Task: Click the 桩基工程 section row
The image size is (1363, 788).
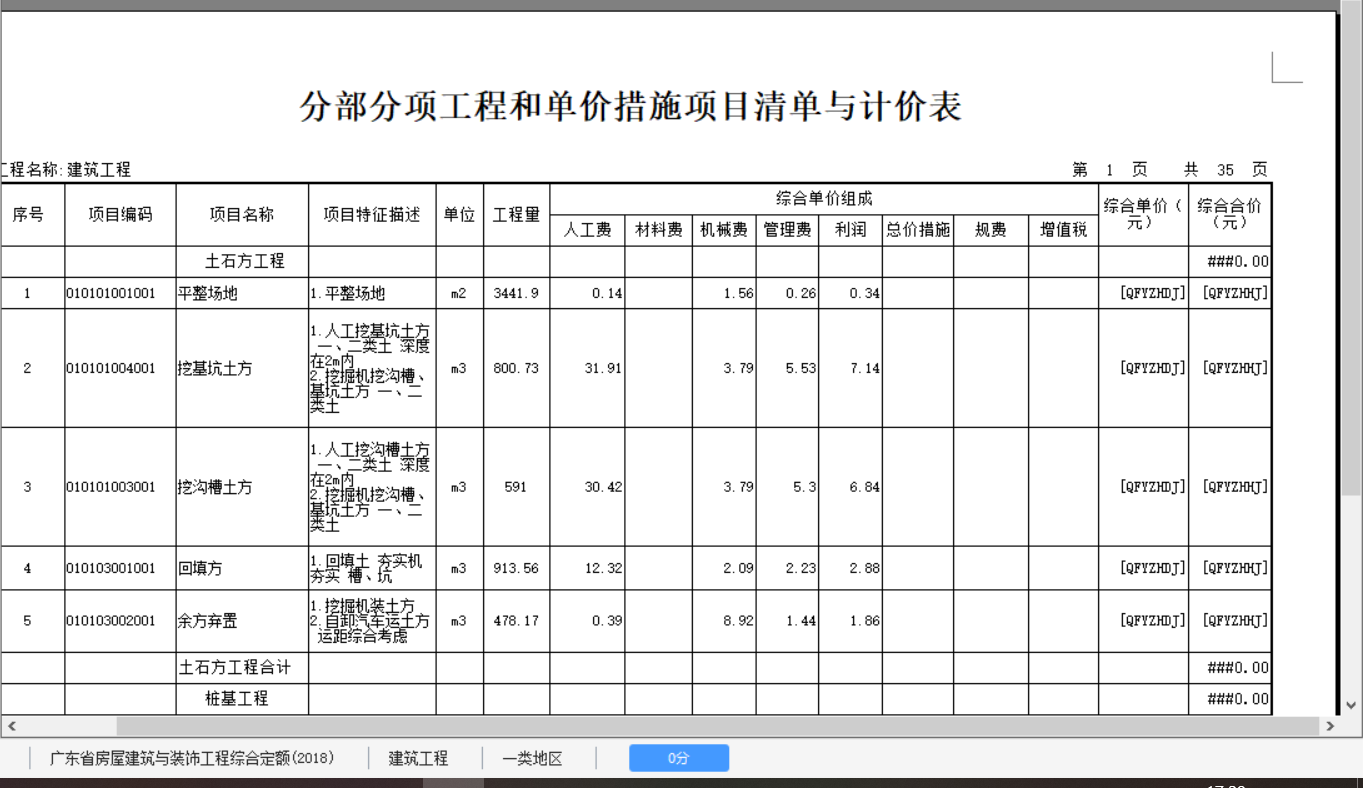Action: [636, 698]
